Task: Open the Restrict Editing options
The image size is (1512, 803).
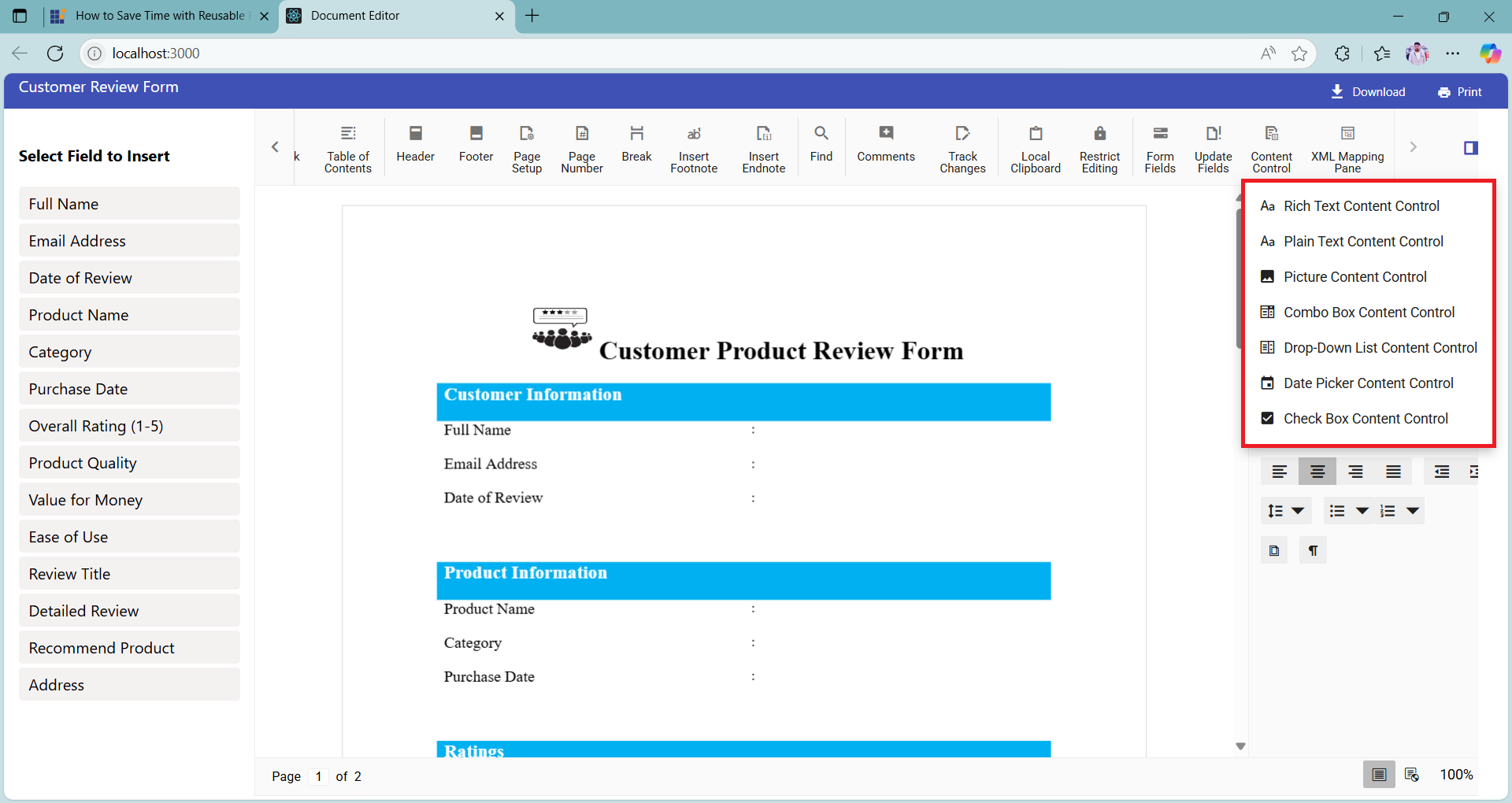Action: (1099, 148)
